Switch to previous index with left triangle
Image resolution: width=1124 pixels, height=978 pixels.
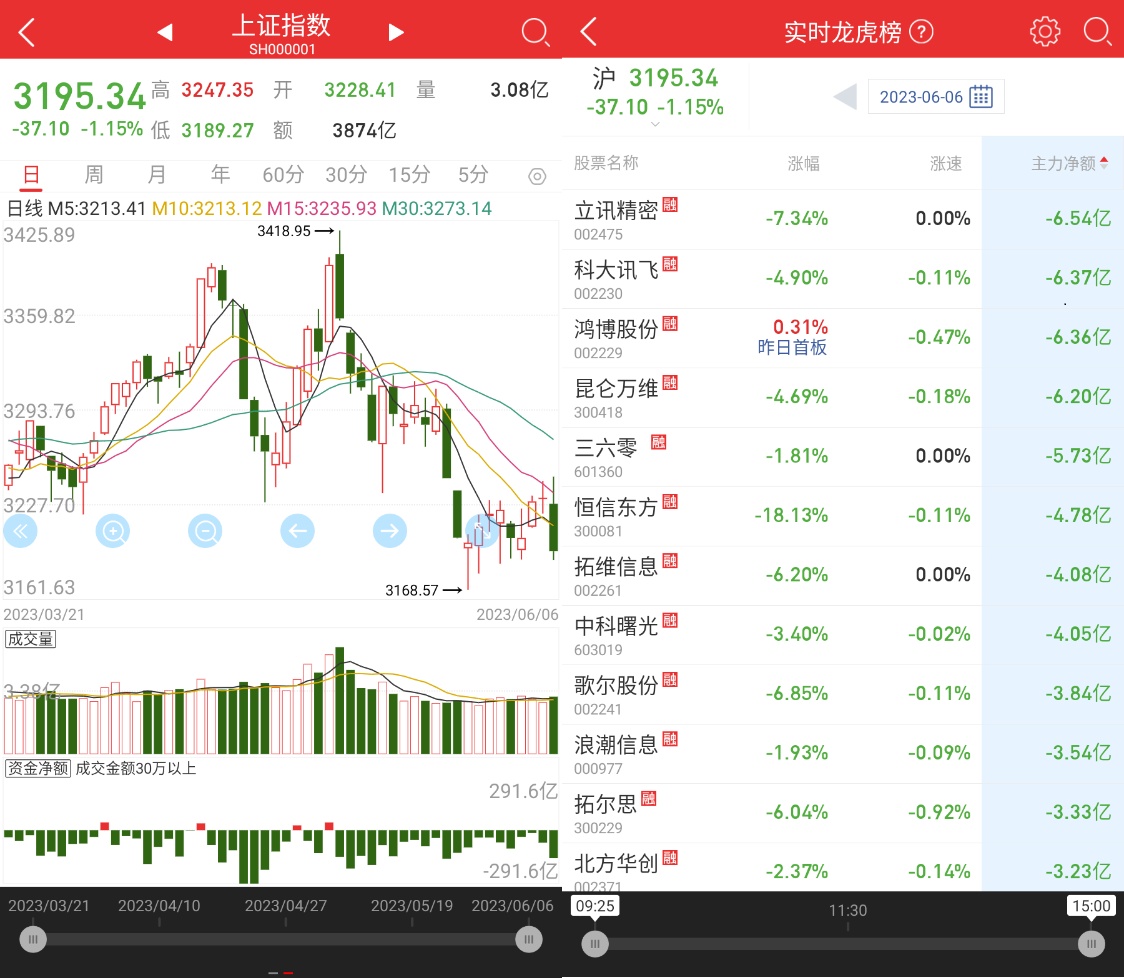(165, 33)
